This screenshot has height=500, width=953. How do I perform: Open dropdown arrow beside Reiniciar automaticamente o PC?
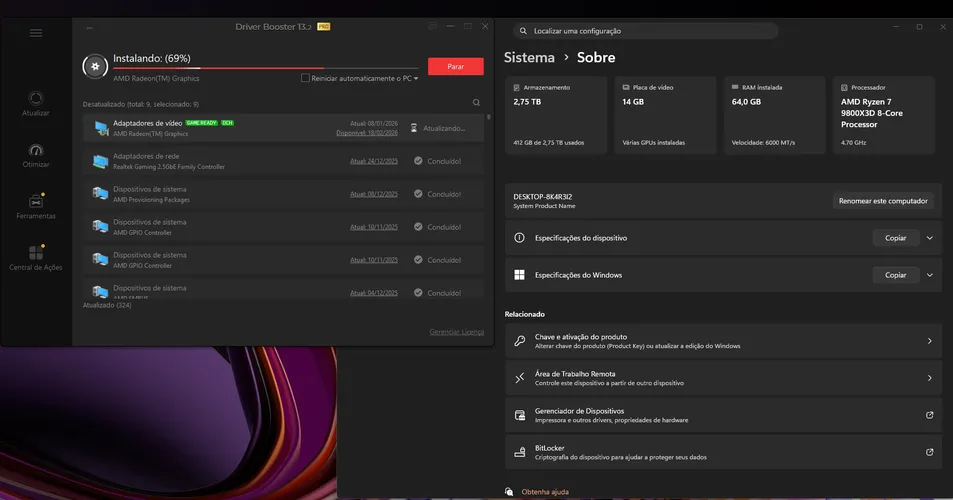(416, 78)
